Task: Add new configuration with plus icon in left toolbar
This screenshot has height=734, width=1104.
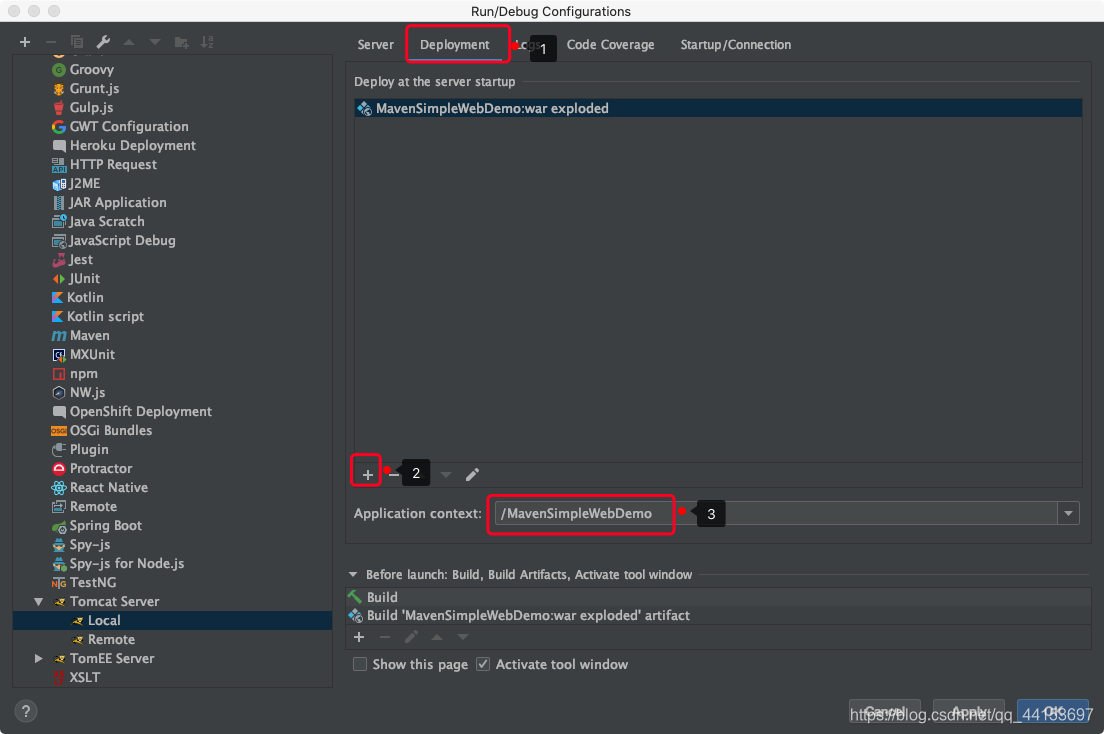Action: [x=25, y=42]
